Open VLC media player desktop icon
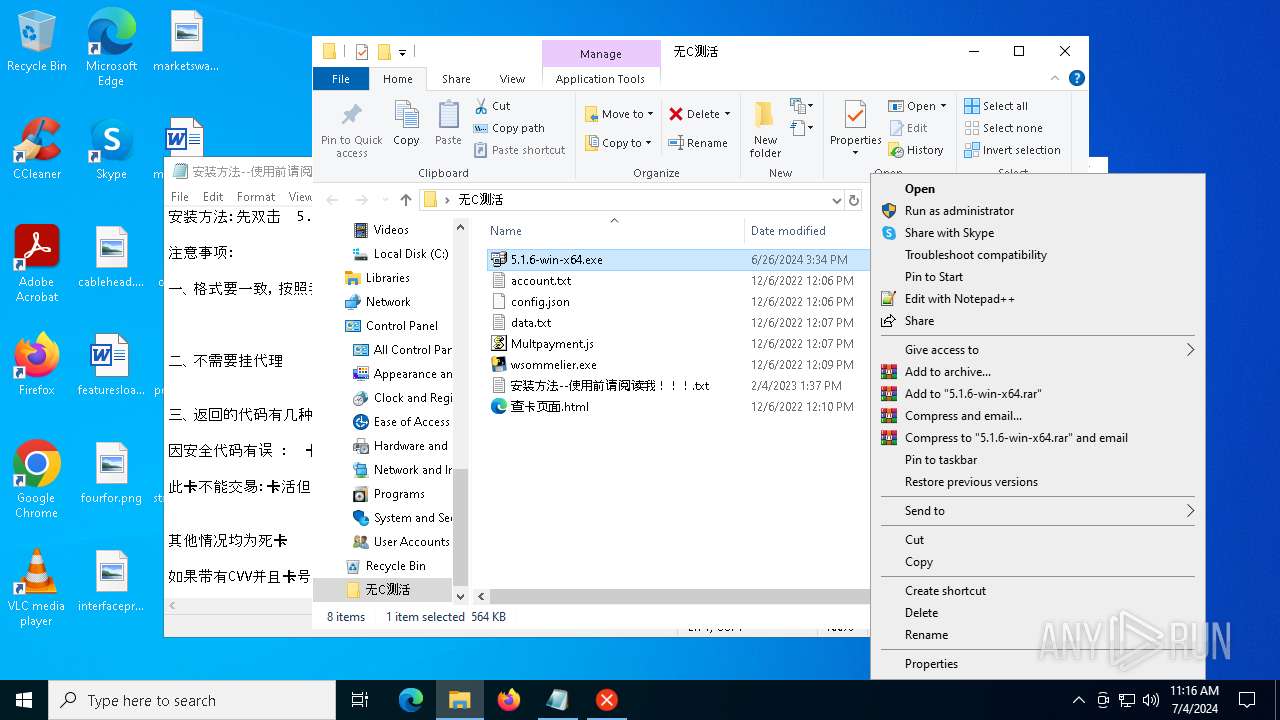The height and width of the screenshot is (720, 1280). (37, 587)
